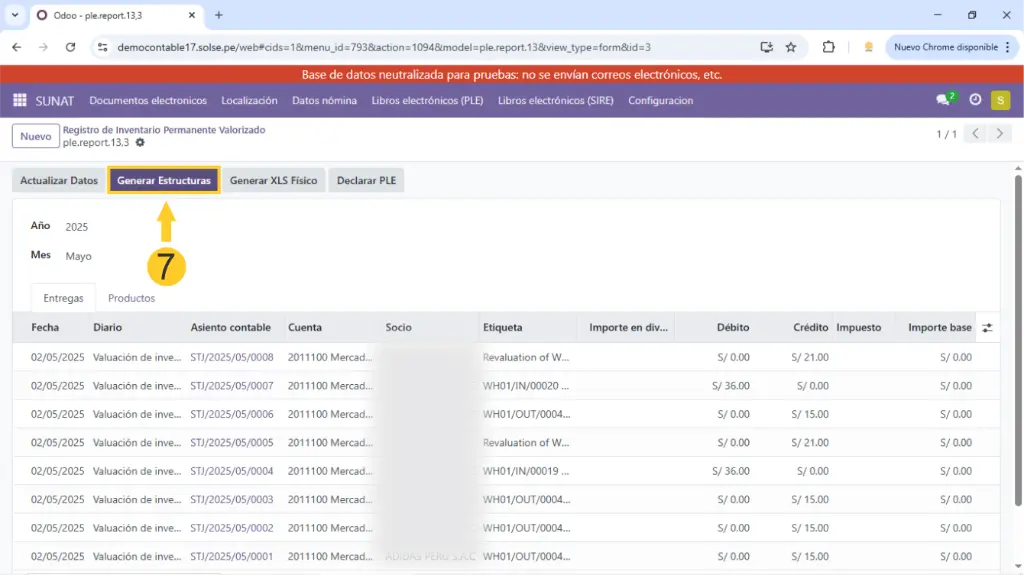Open the Documentos electronicos menu
The height and width of the screenshot is (575, 1024).
(x=148, y=100)
